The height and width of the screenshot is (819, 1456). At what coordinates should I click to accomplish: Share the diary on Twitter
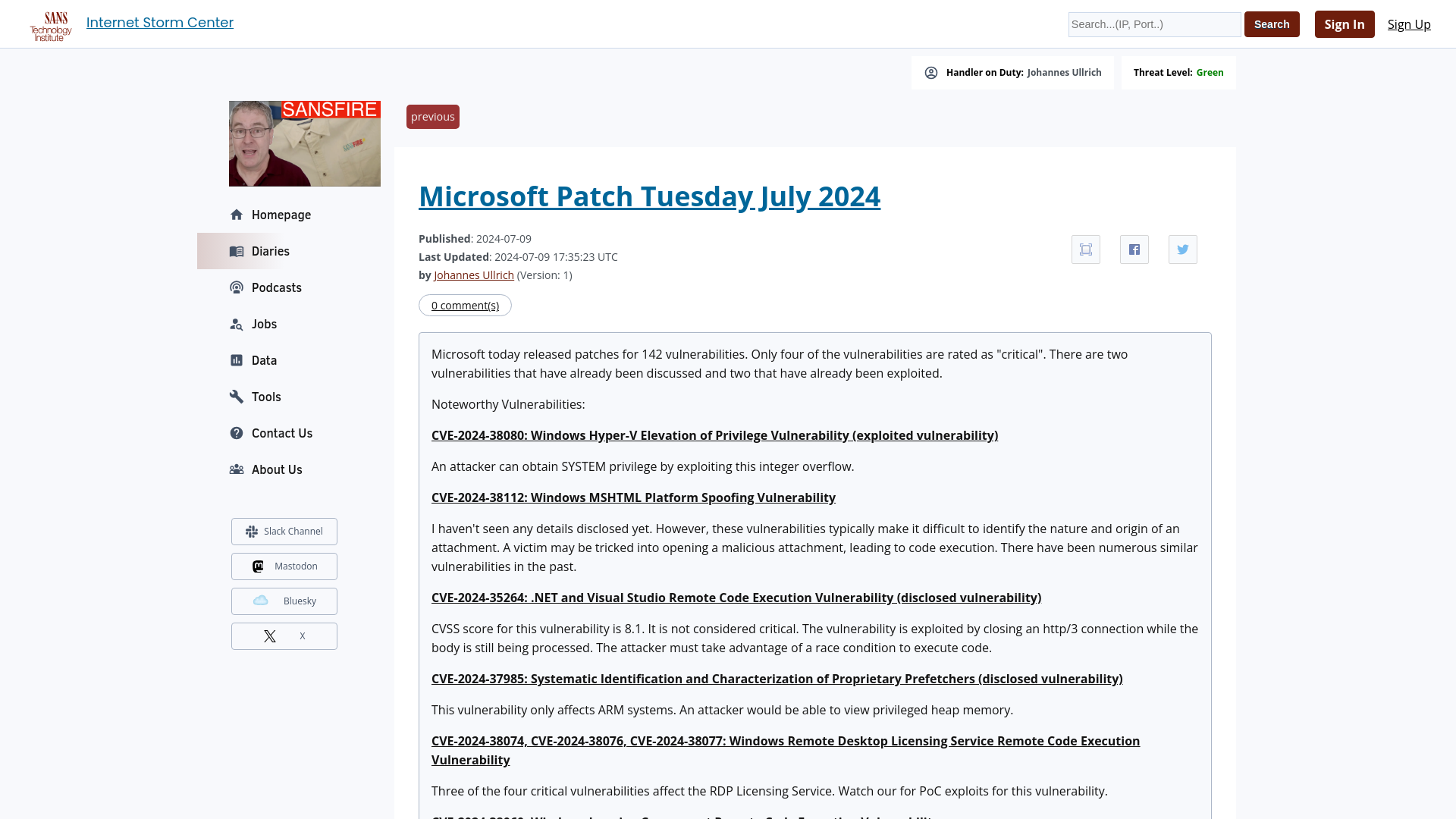pyautogui.click(x=1183, y=249)
